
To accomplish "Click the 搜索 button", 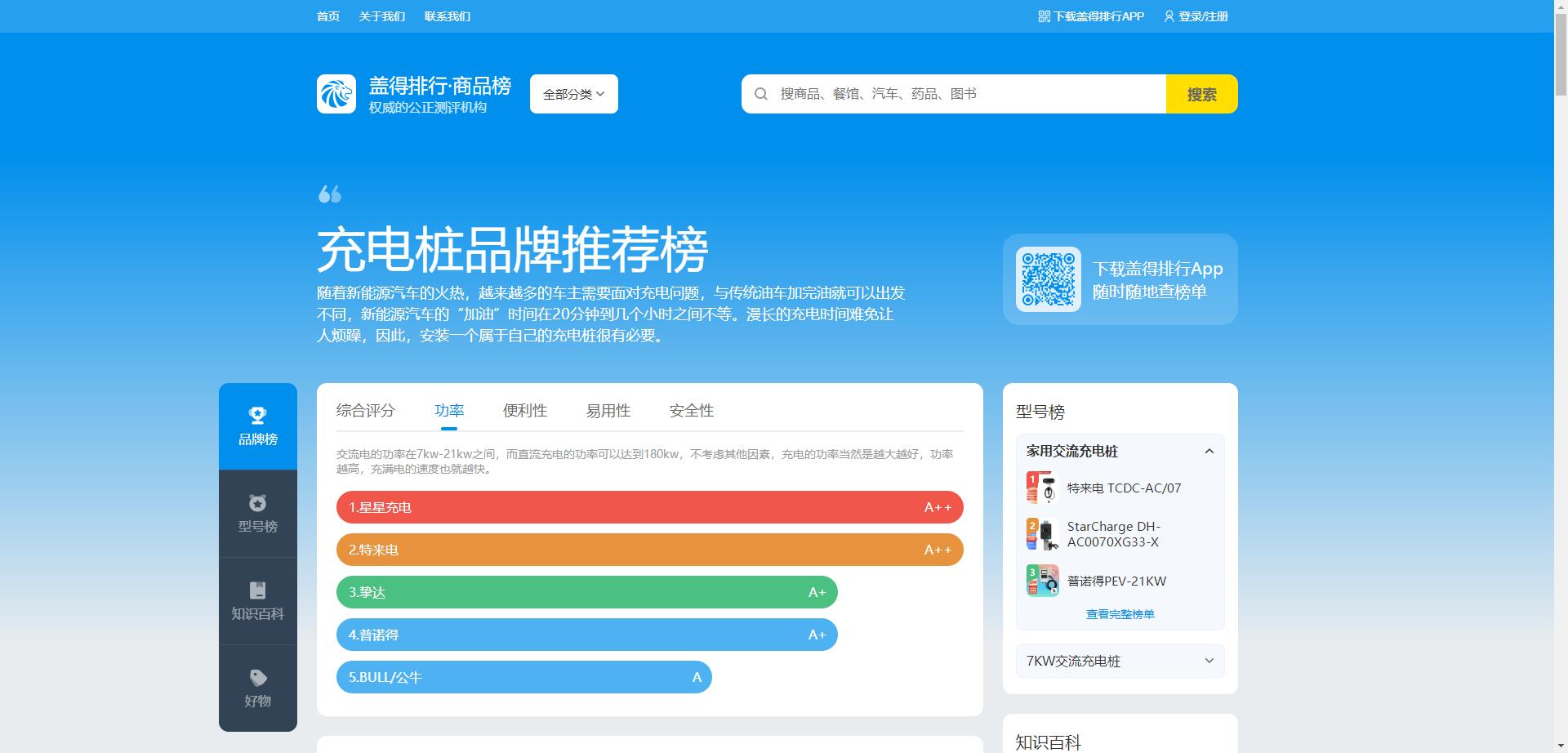I will tap(1201, 93).
